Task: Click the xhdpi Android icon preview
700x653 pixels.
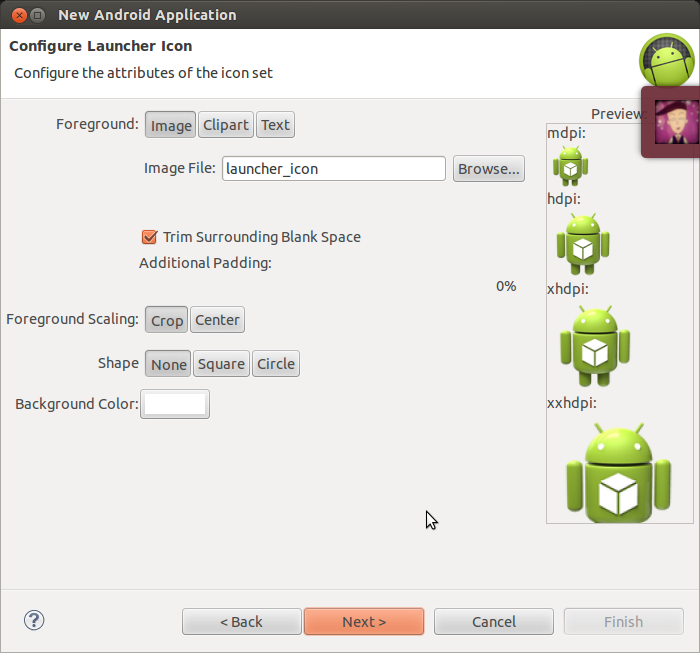Action: click(x=595, y=346)
